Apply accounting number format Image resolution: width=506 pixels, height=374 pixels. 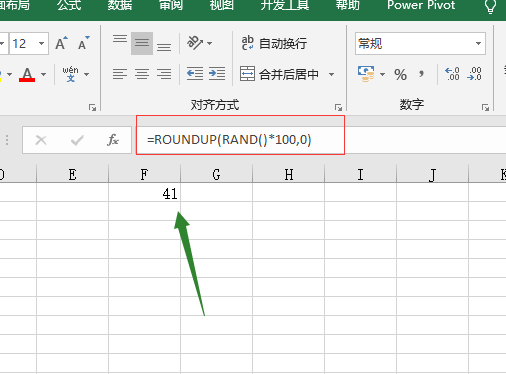[x=366, y=74]
